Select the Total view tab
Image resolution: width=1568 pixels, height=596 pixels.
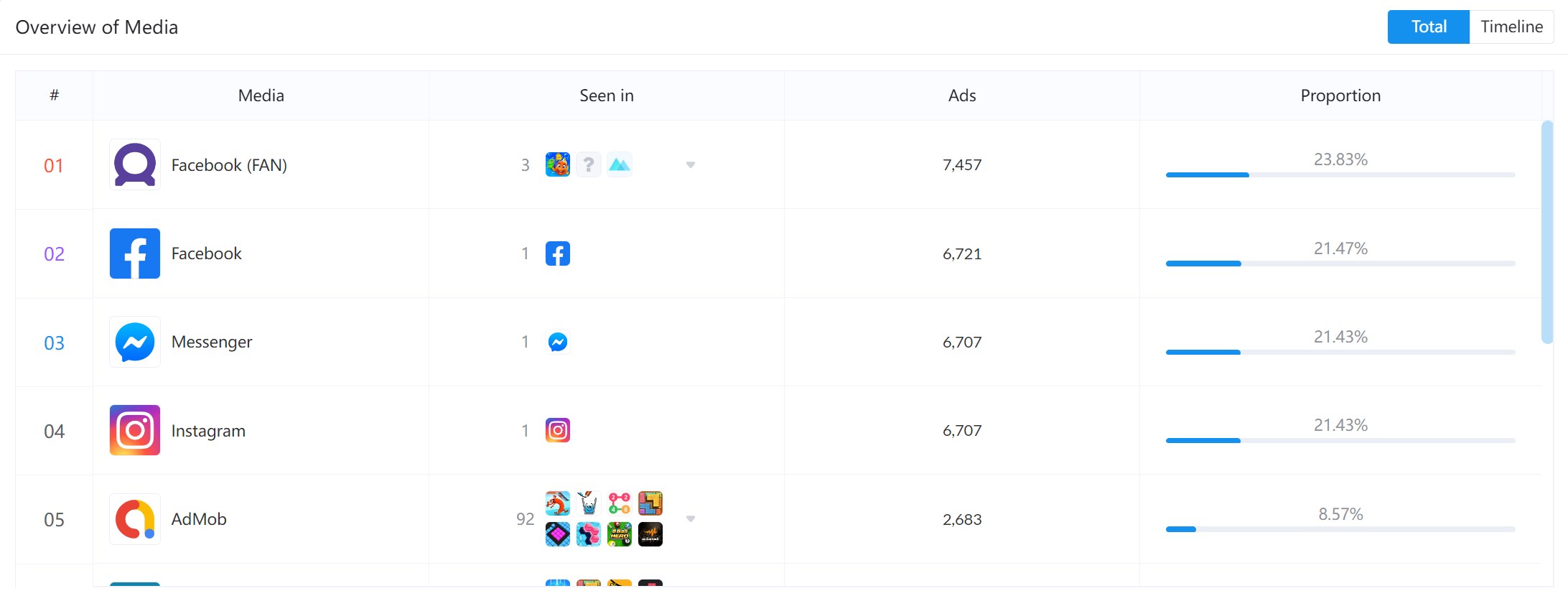[1429, 27]
